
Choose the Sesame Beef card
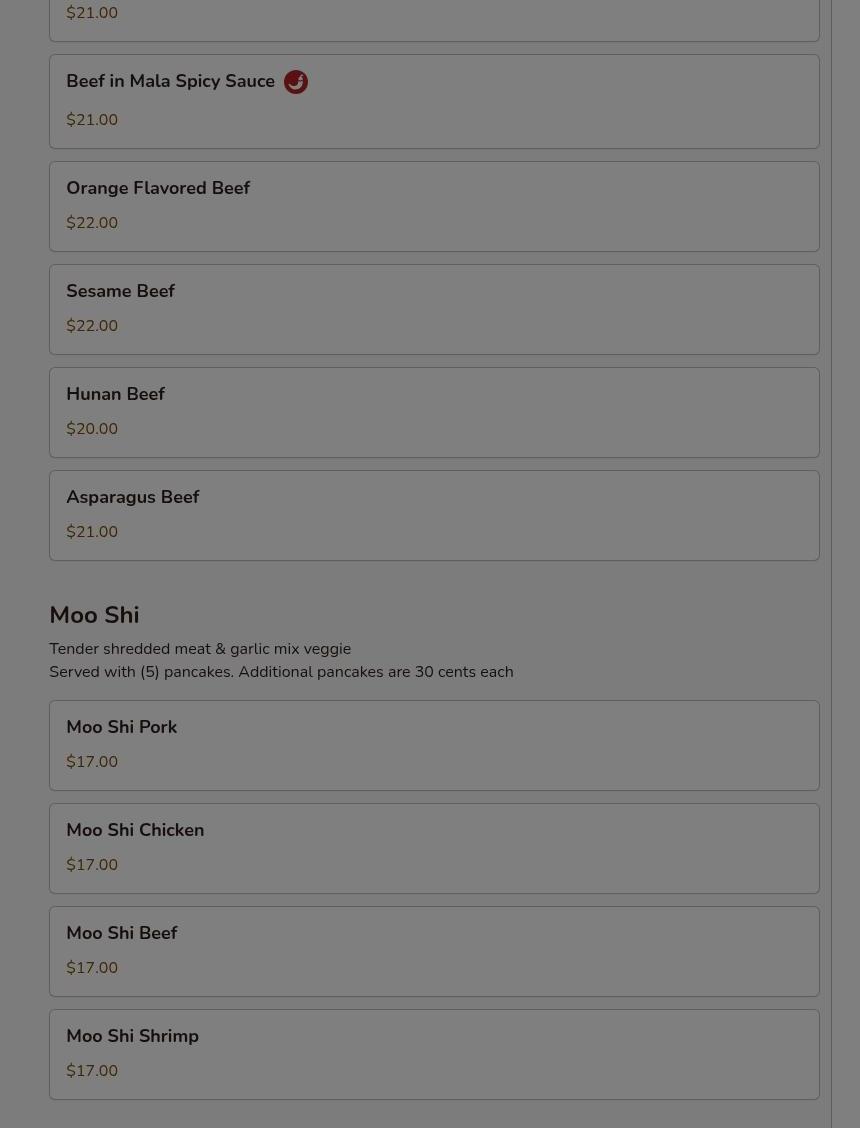434,309
